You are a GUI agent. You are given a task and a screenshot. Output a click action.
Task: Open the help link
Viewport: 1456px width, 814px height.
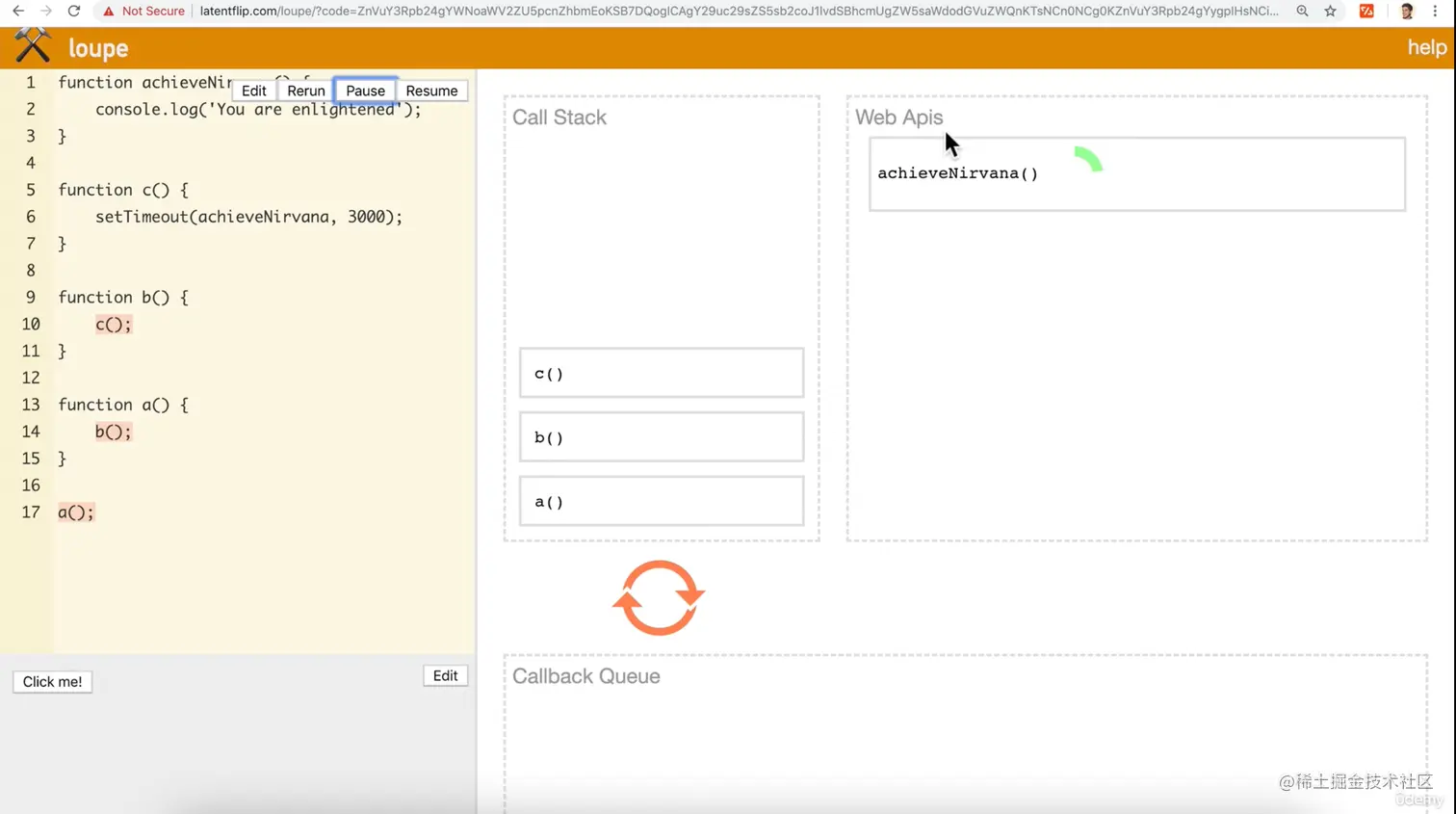pyautogui.click(x=1427, y=47)
